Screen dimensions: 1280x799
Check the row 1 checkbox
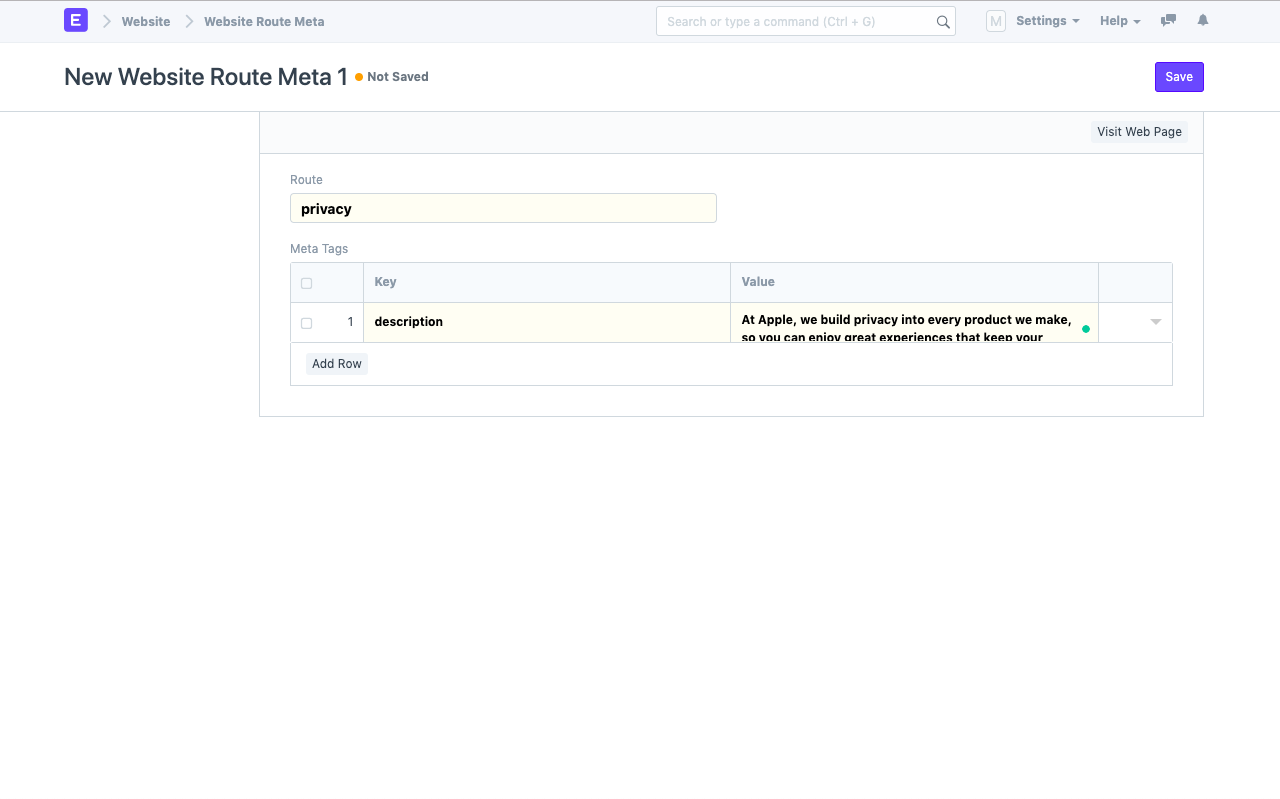pyautogui.click(x=307, y=323)
